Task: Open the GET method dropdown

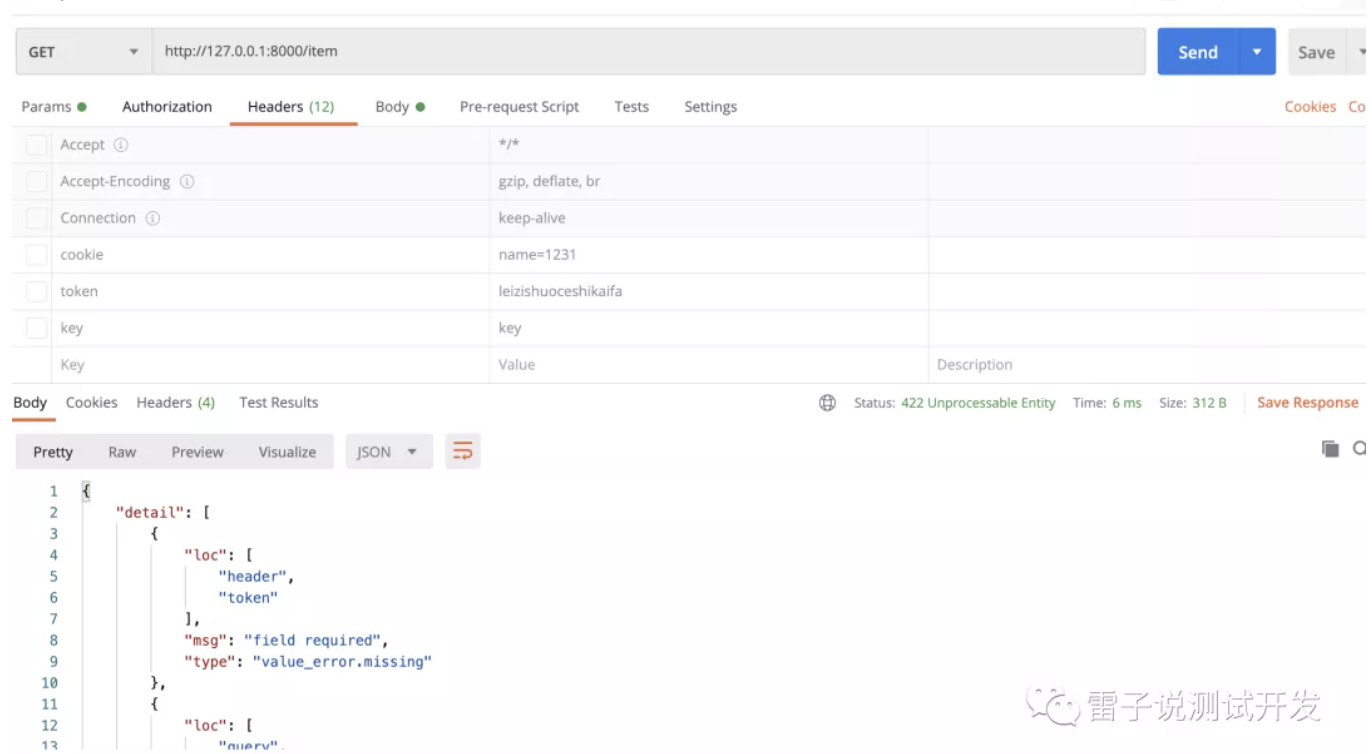Action: click(x=83, y=52)
